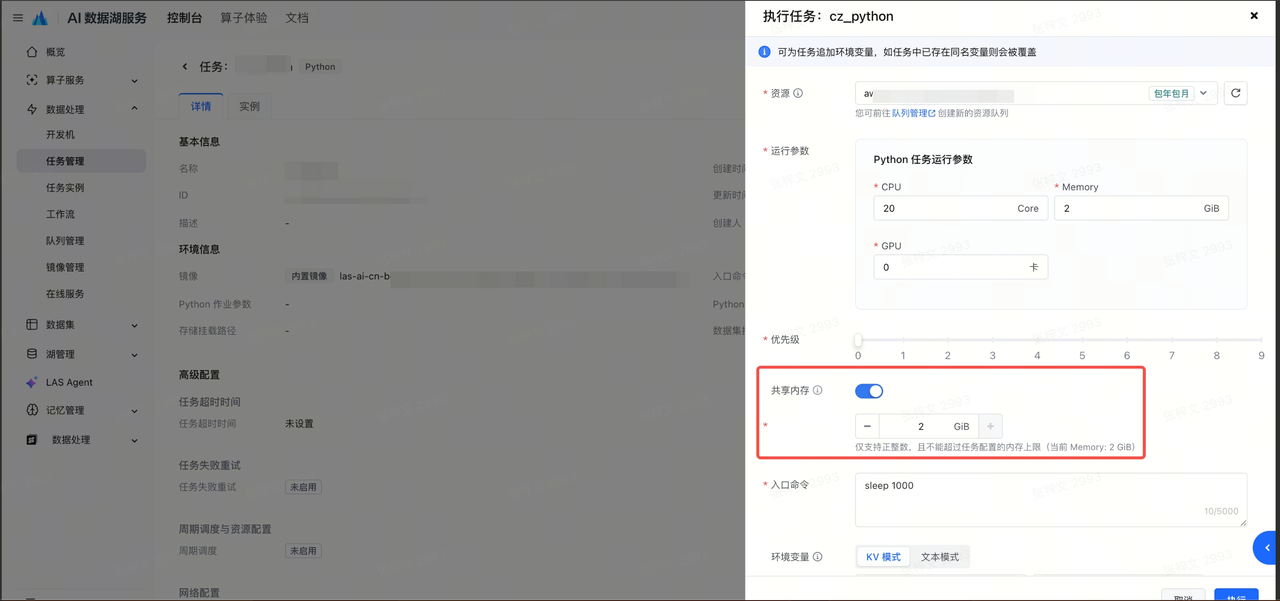Viewport: 1280px width, 601px height.
Task: Collapse the 数据处理 group above 开发机
Action: coord(135,109)
